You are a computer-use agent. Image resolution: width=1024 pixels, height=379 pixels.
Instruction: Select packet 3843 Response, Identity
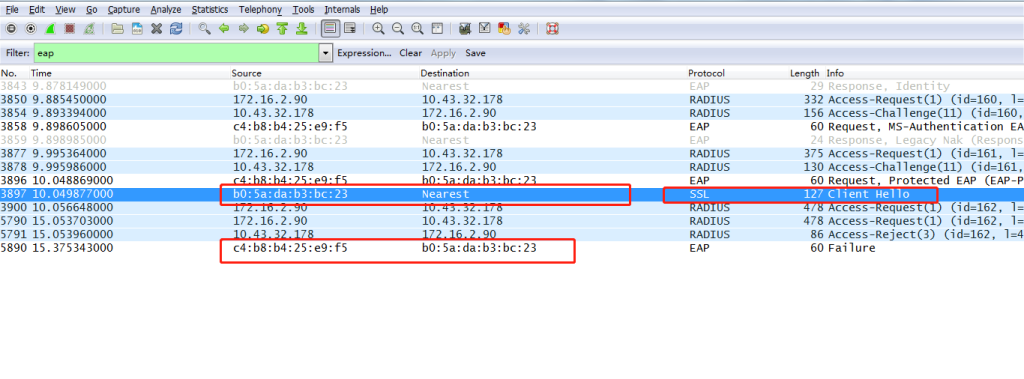click(512, 86)
